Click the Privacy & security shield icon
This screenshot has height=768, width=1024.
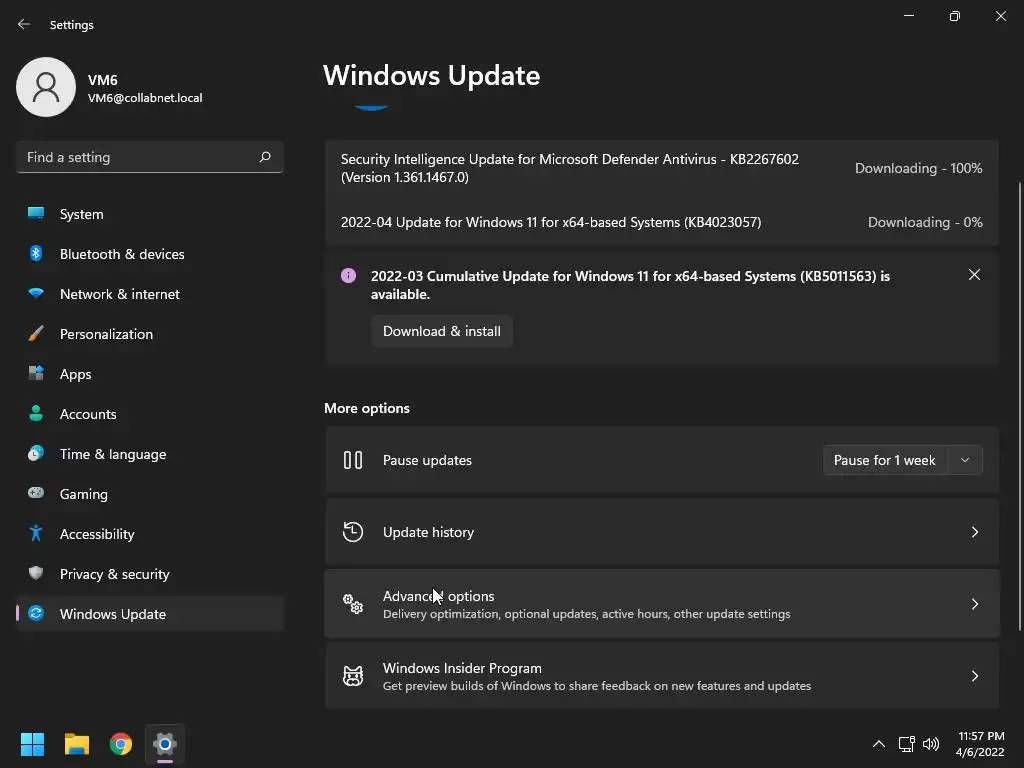point(36,573)
